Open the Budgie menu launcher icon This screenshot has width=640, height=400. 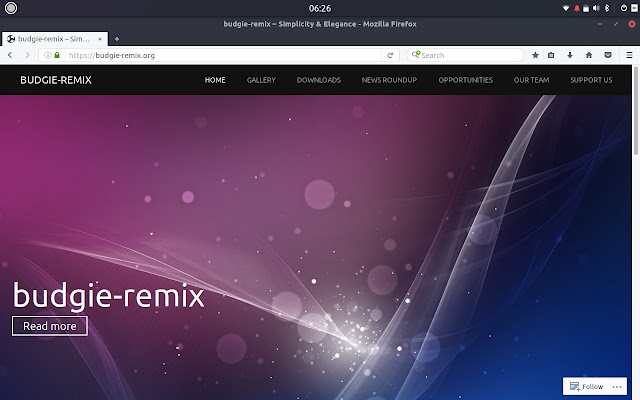[11, 8]
